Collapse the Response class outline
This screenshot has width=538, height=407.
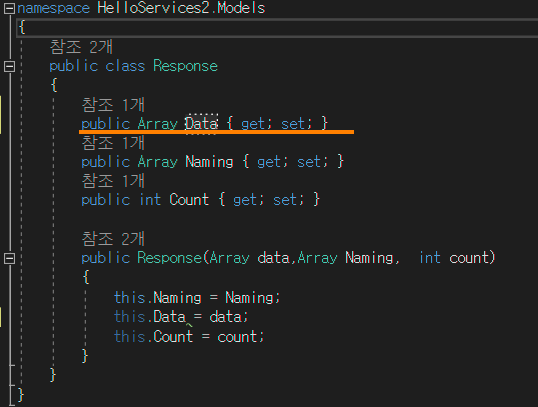9,66
